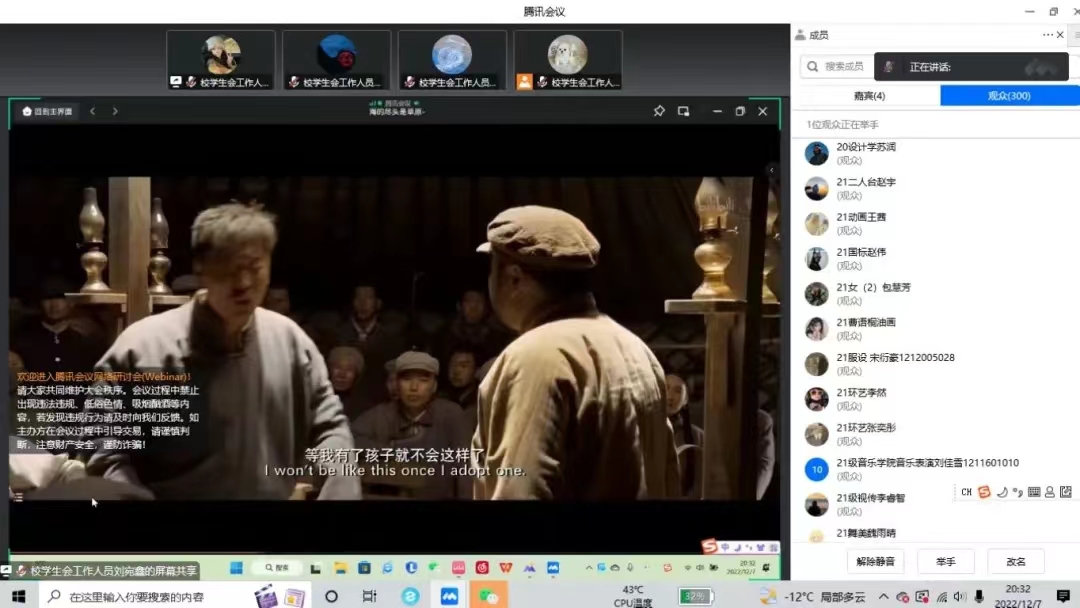Select audience member 21动画王茜
This screenshot has height=608, width=1080.
tap(935, 224)
